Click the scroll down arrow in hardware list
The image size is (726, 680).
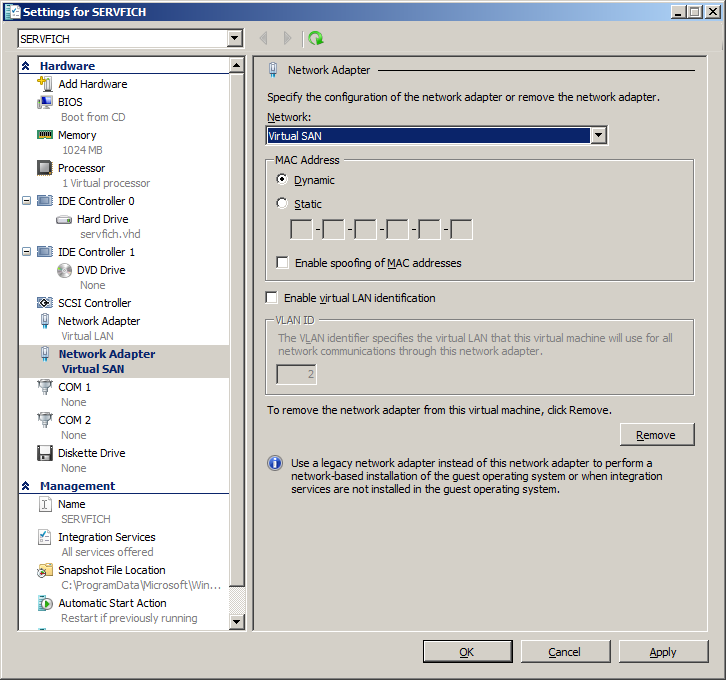click(x=237, y=622)
